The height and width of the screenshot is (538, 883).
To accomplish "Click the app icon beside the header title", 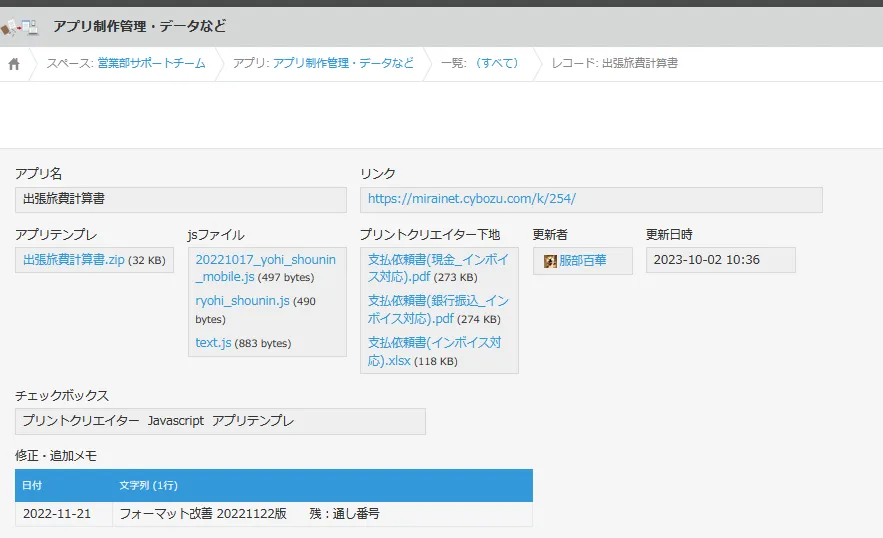I will point(20,27).
